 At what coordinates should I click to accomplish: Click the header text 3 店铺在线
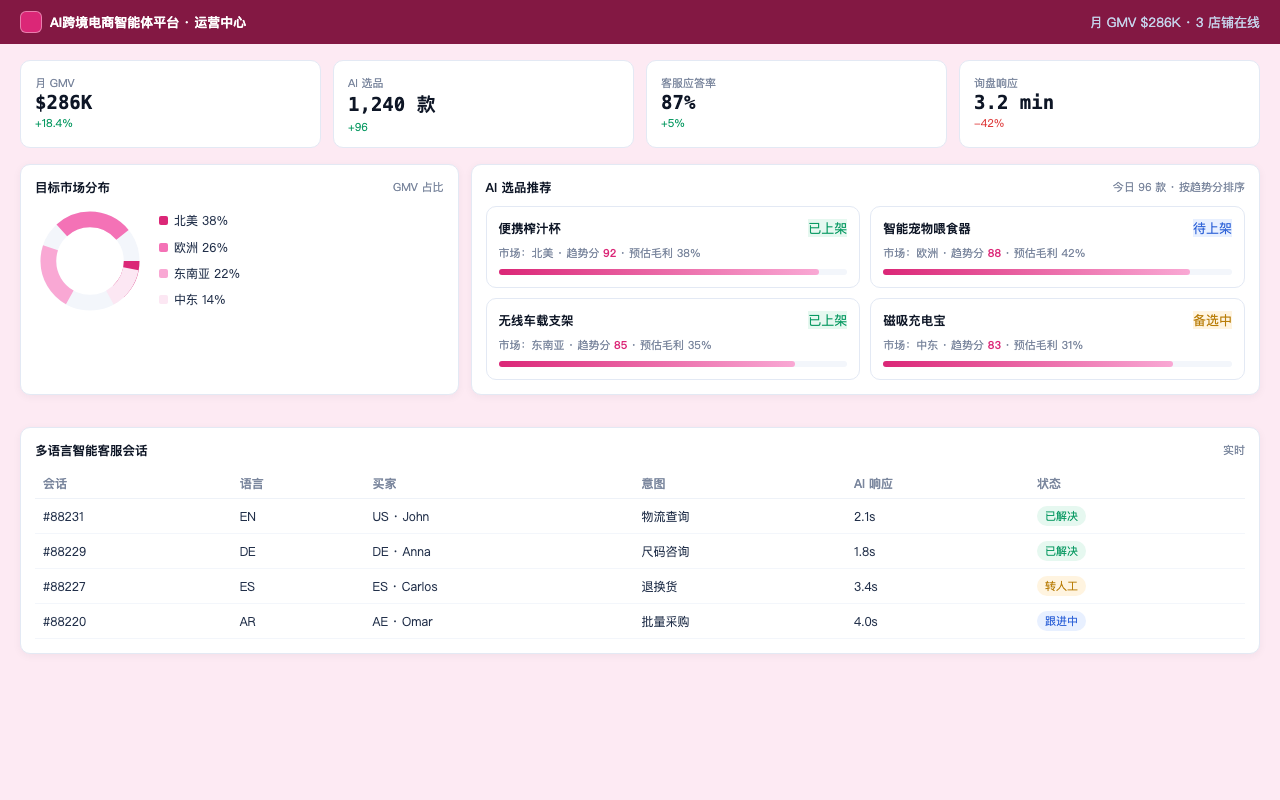pos(1228,22)
